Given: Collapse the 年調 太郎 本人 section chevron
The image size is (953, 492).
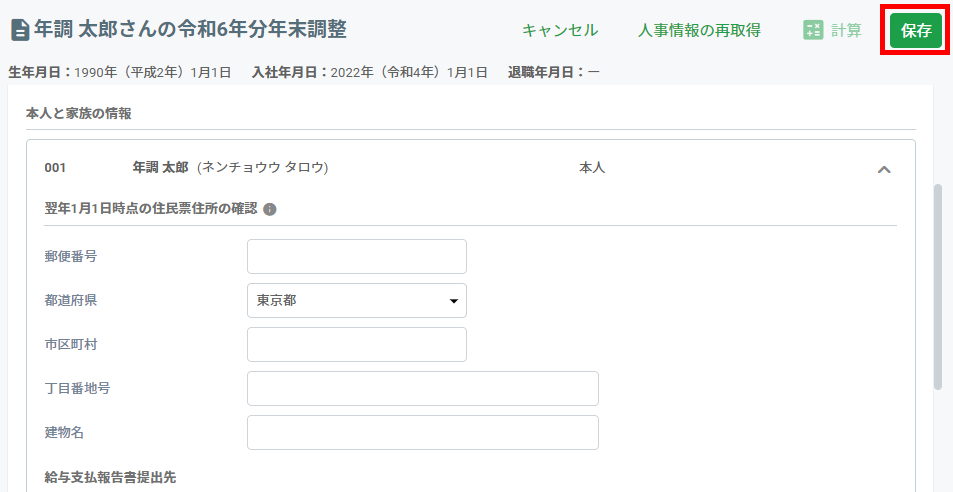Looking at the screenshot, I should pyautogui.click(x=884, y=169).
